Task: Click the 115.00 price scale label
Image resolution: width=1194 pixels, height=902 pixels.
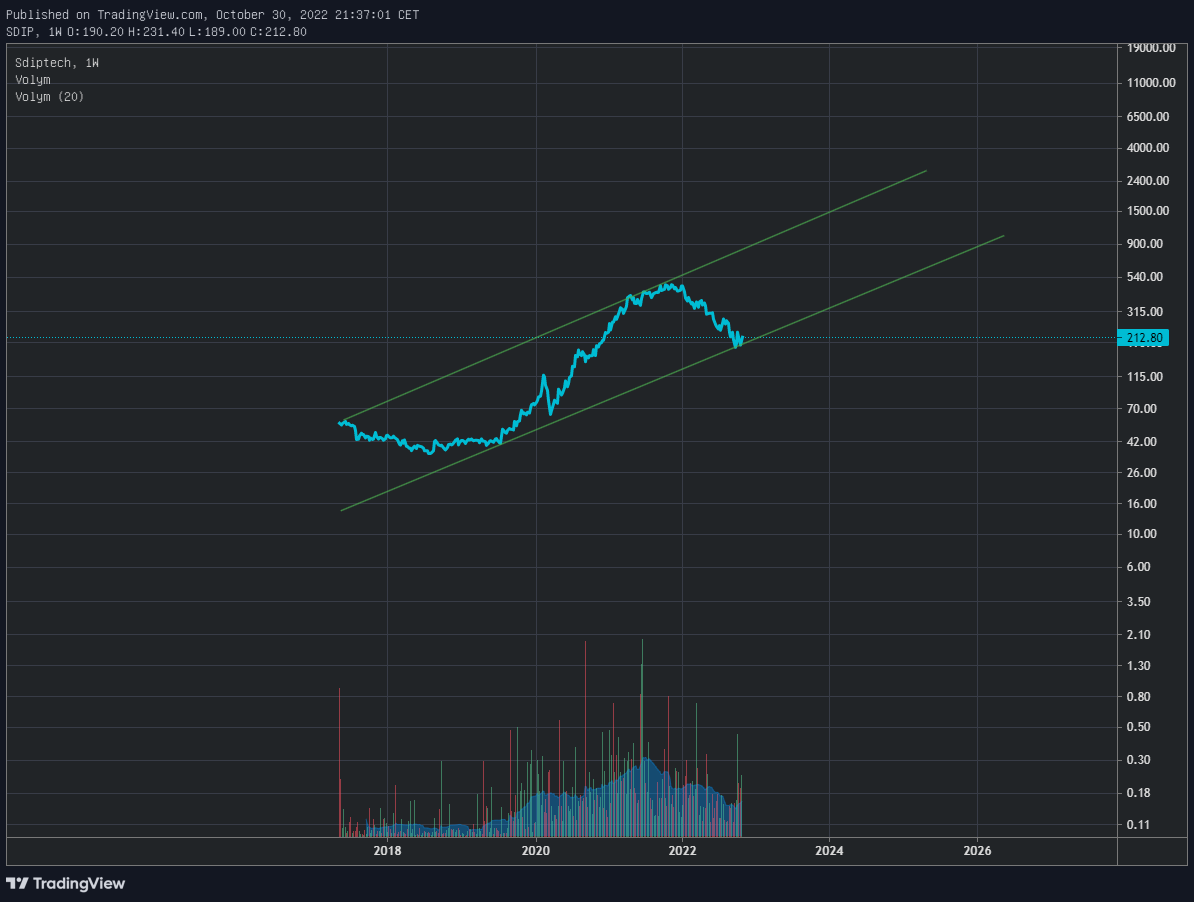Action: point(1145,377)
